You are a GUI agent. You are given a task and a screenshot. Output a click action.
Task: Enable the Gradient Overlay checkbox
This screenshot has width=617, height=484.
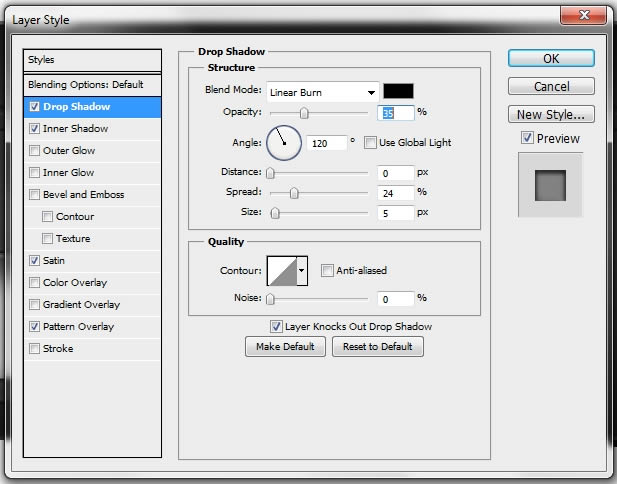tap(34, 305)
